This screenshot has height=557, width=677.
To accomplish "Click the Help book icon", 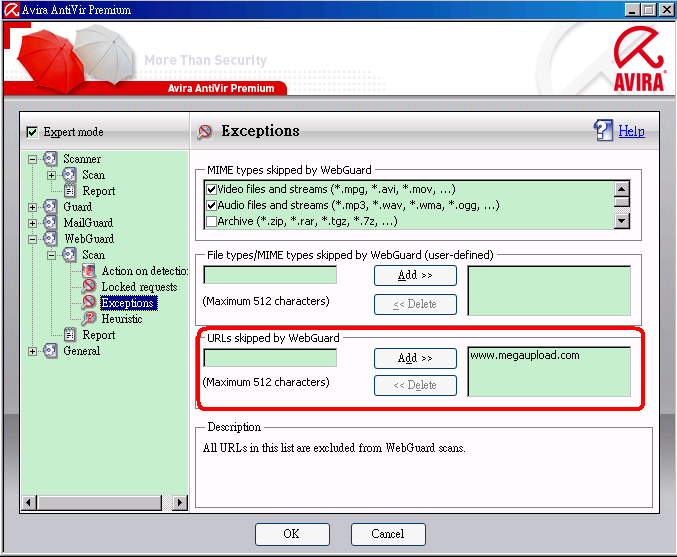I will 603,131.
